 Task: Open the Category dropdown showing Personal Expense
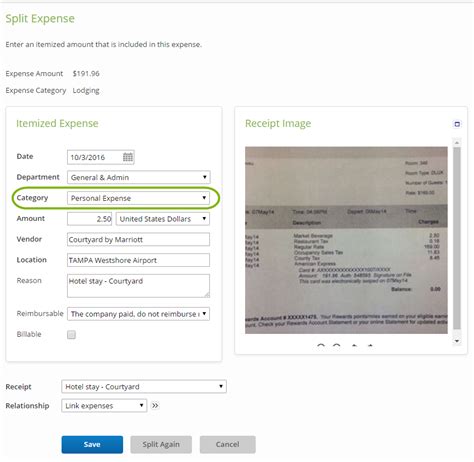pyautogui.click(x=139, y=198)
